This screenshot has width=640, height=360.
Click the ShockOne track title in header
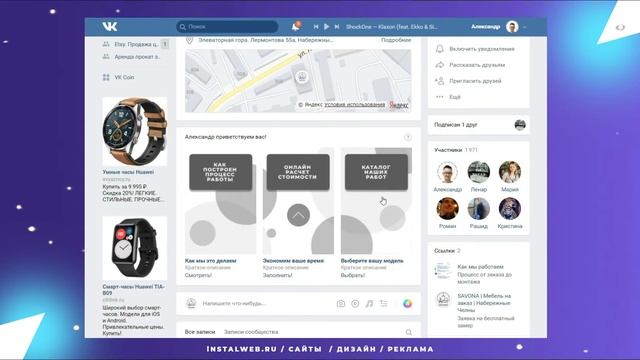click(391, 27)
